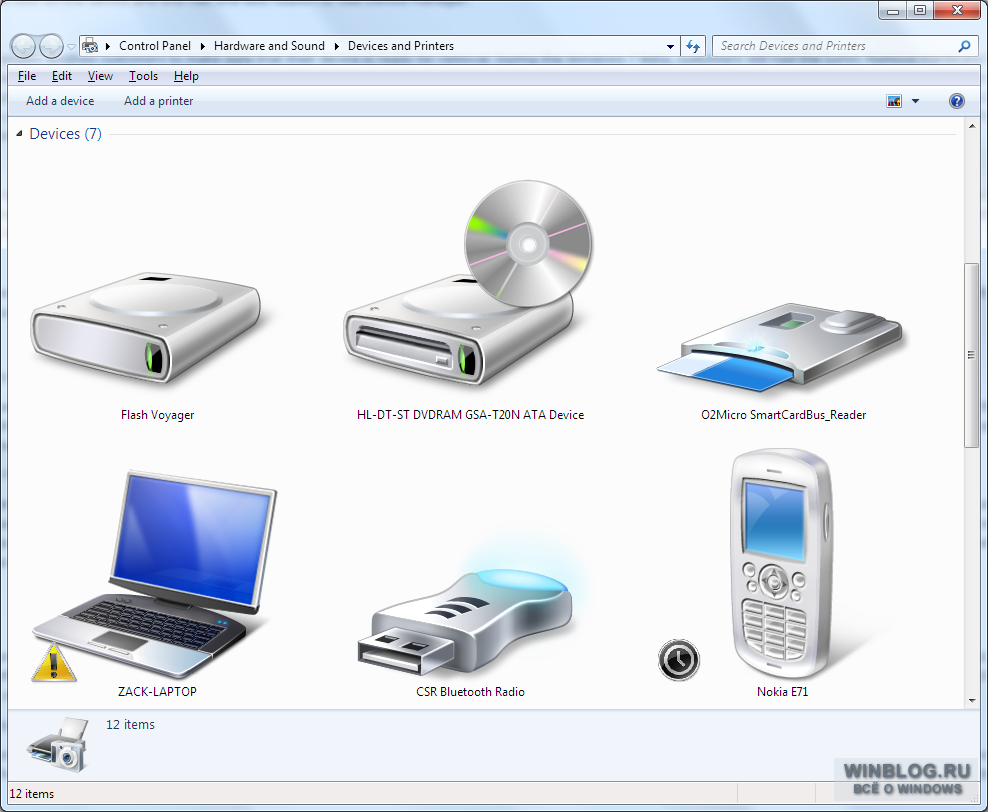Open the View menu
The width and height of the screenshot is (988, 812).
pos(100,76)
